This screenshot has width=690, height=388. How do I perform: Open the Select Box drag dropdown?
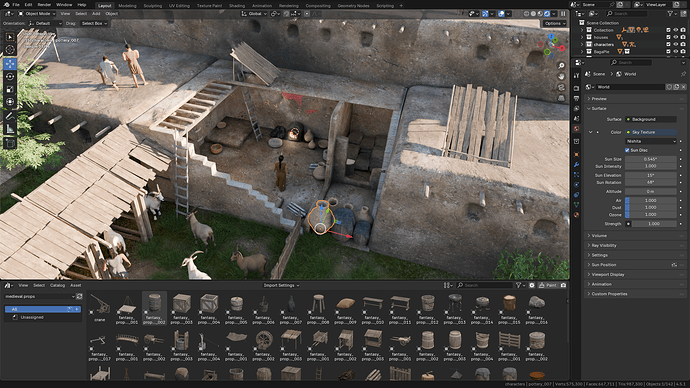[x=94, y=23]
